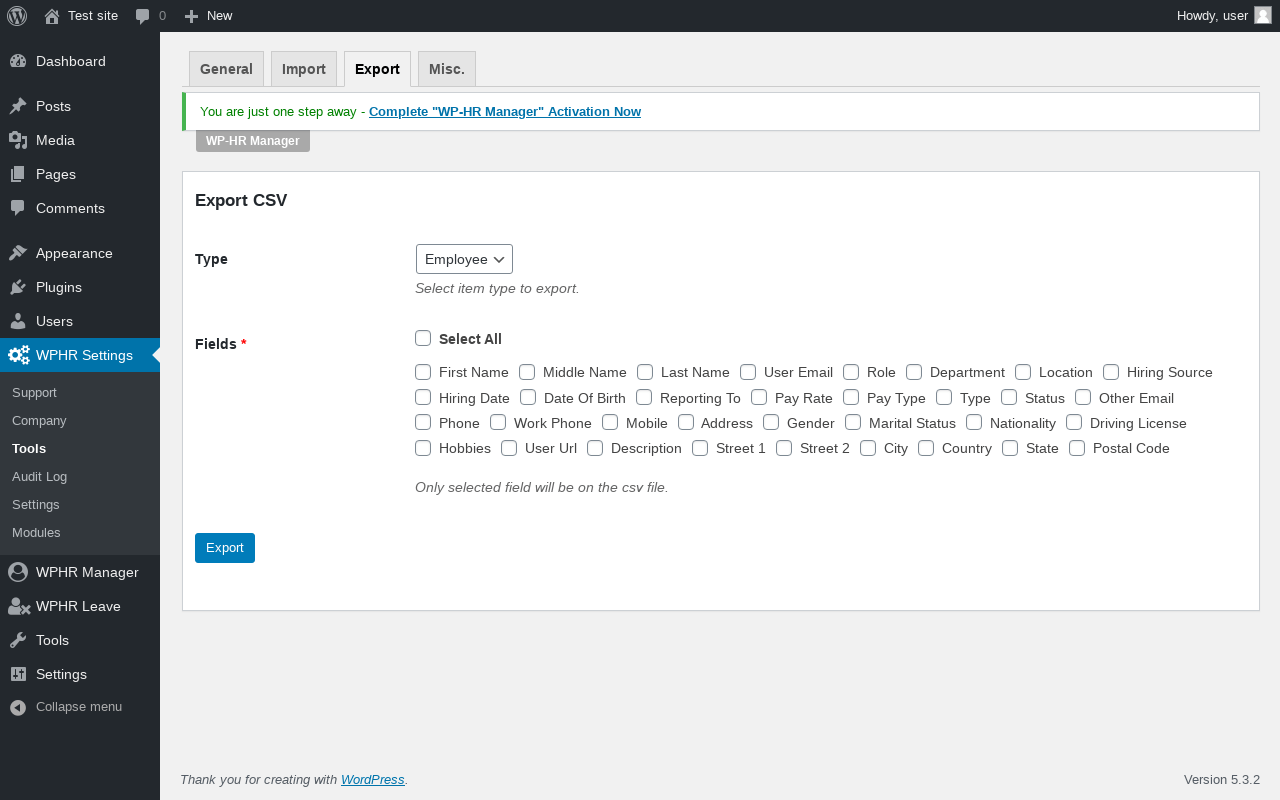Open the Dashboard gauge icon
This screenshot has height=800, width=1280.
pos(18,61)
